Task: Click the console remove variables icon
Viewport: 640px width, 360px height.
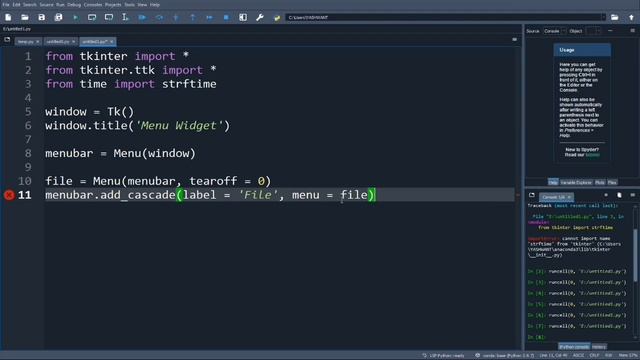Action: (x=619, y=196)
